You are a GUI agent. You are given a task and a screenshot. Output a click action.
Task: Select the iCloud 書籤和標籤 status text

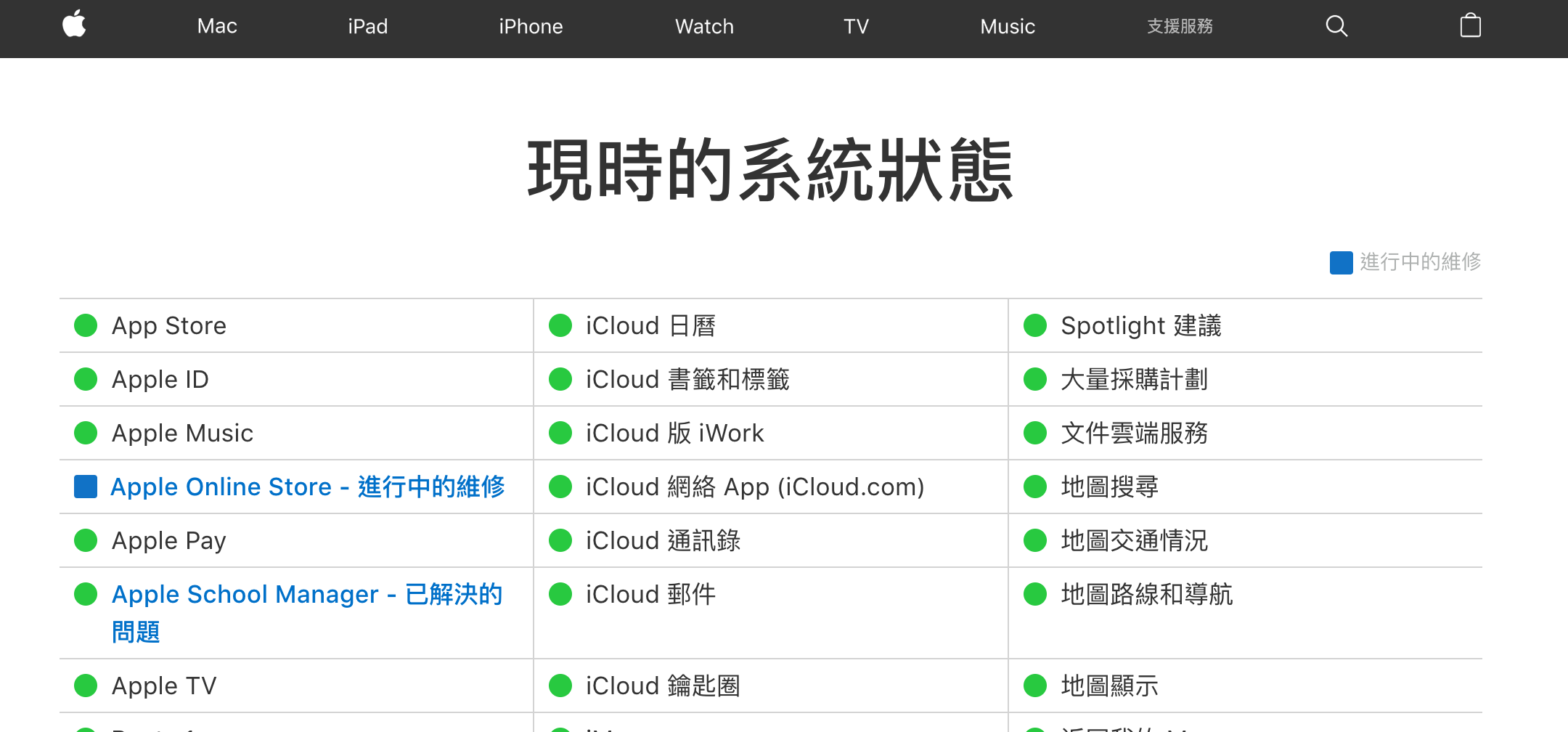point(687,379)
